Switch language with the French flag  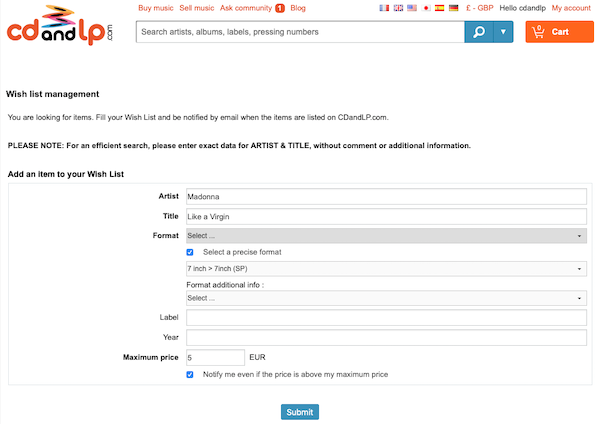coord(384,8)
